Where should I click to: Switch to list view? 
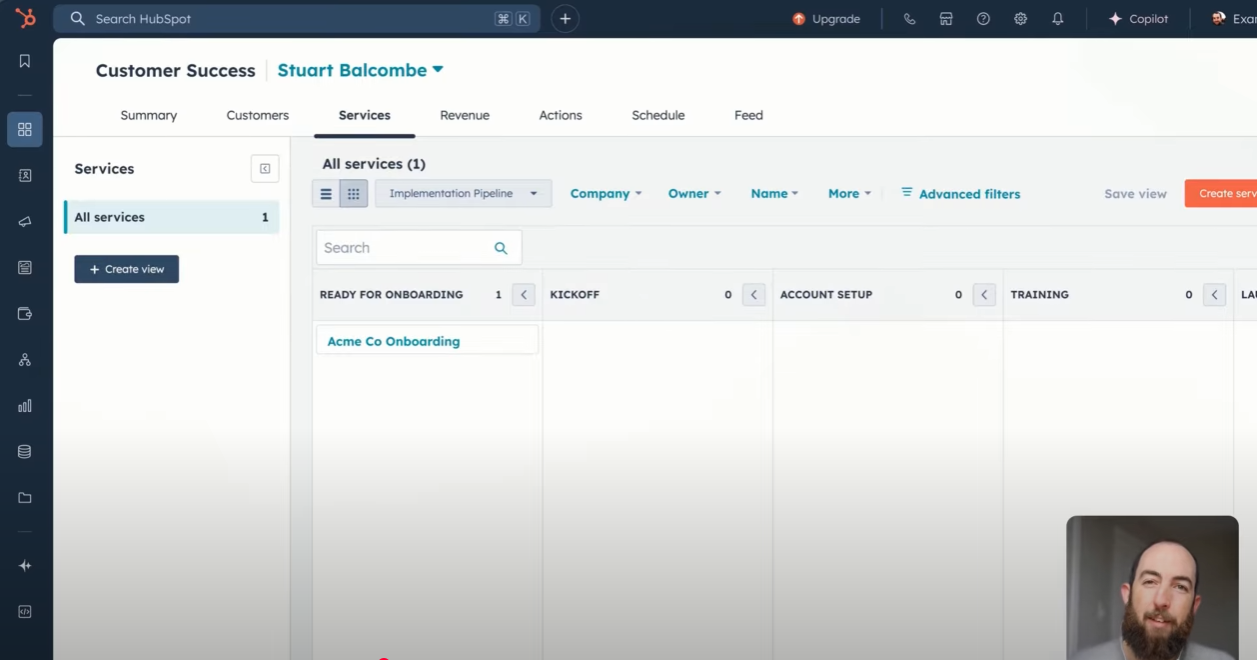coord(326,194)
